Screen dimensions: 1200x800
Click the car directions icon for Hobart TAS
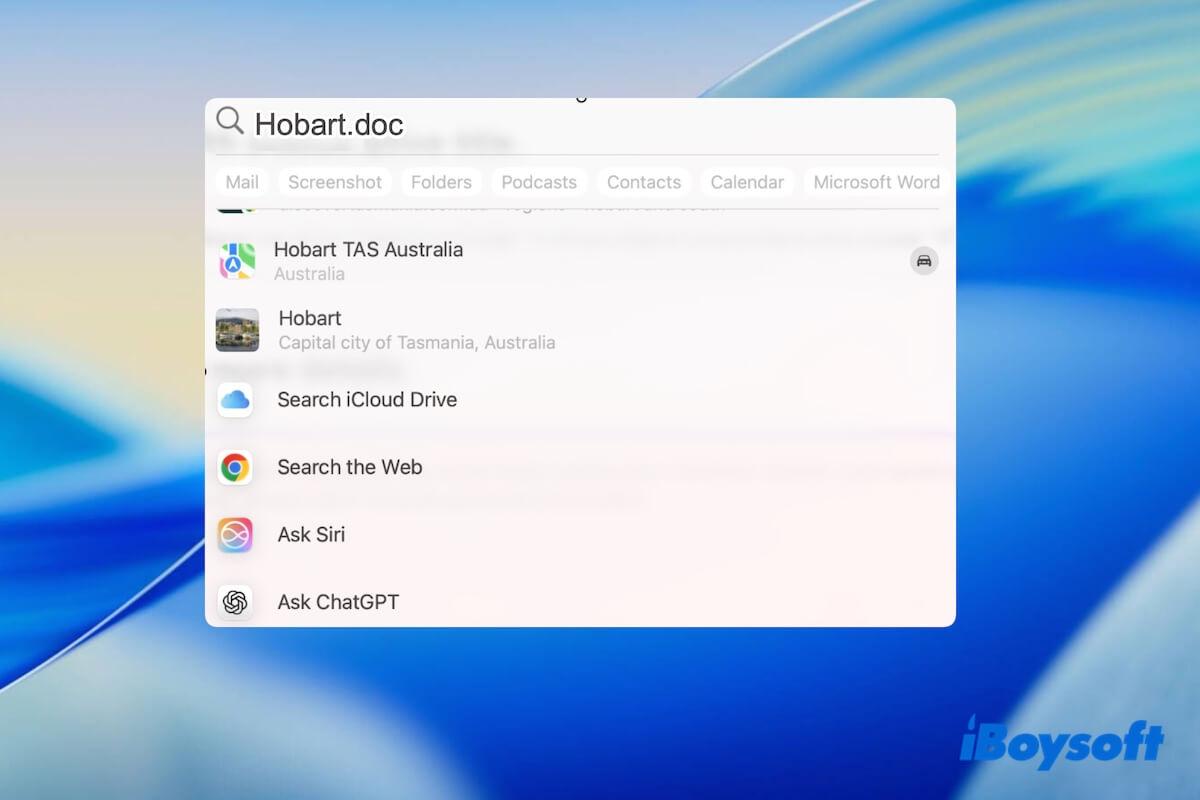point(924,261)
